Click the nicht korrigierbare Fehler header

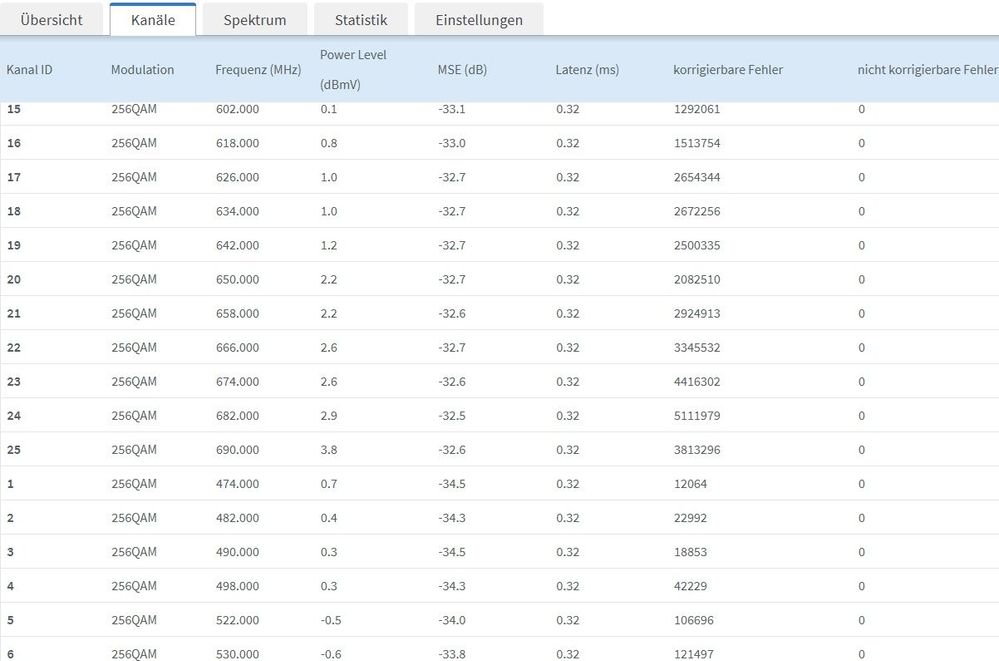(x=928, y=69)
